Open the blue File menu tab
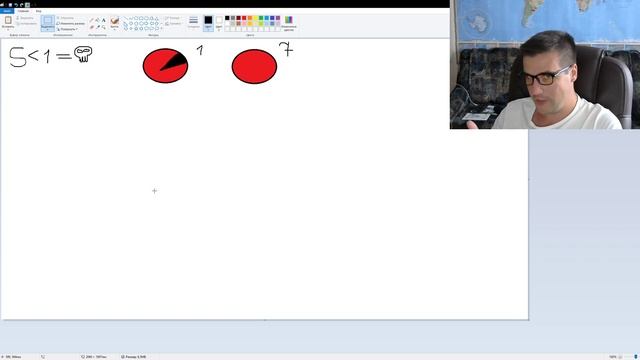This screenshot has width=640, height=360. (x=7, y=11)
